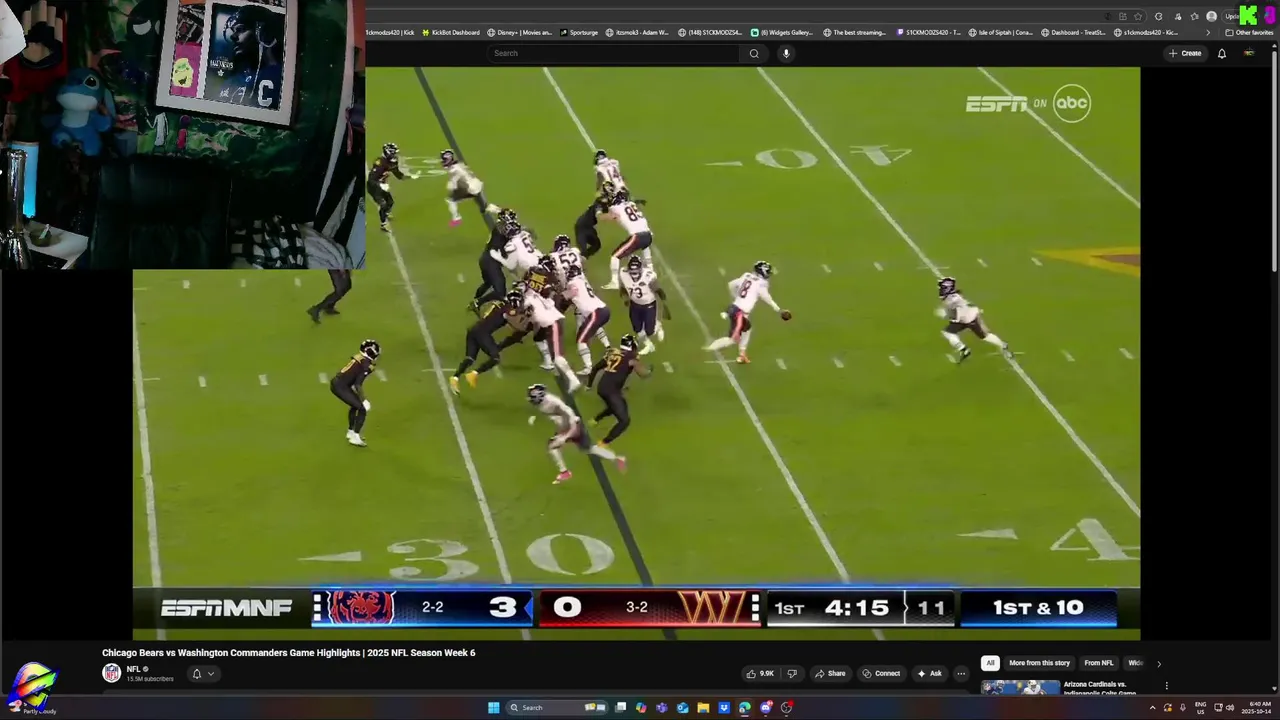Open Dropbox from taskbar
The width and height of the screenshot is (1280, 720).
coord(724,707)
